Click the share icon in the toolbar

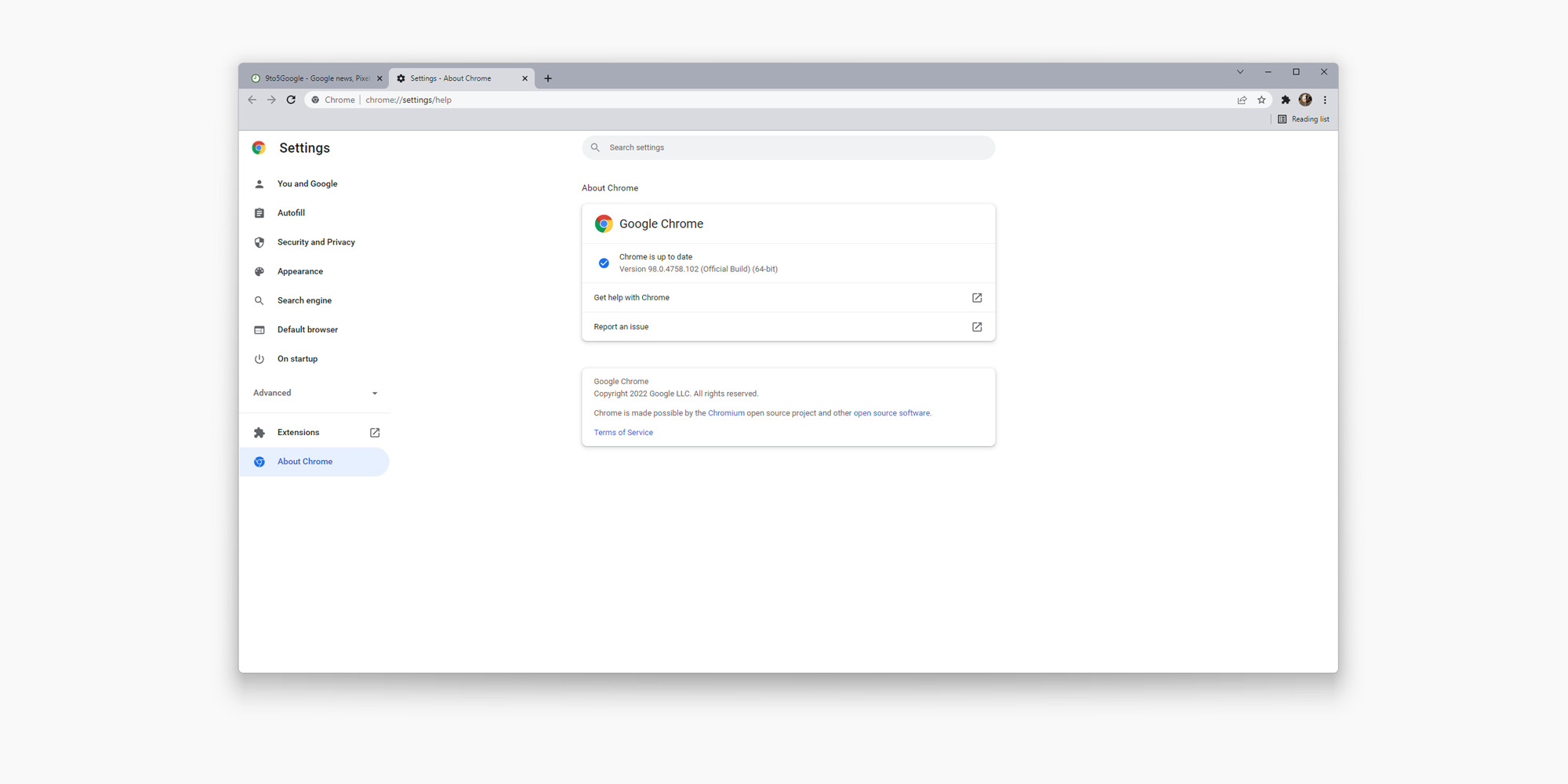click(1242, 100)
